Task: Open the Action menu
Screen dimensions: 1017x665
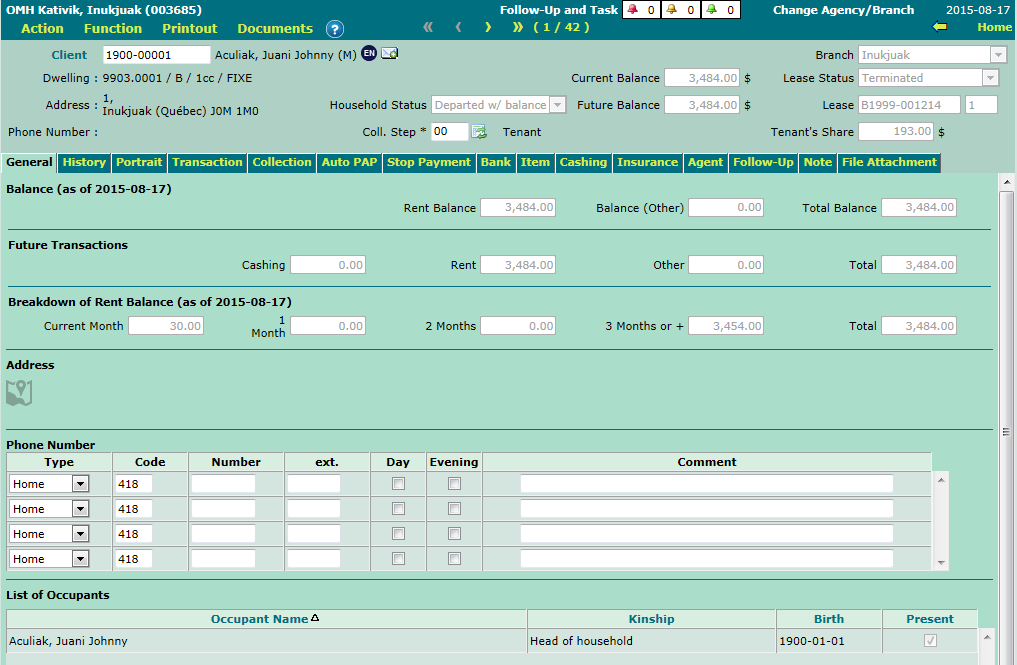Action: pos(42,28)
